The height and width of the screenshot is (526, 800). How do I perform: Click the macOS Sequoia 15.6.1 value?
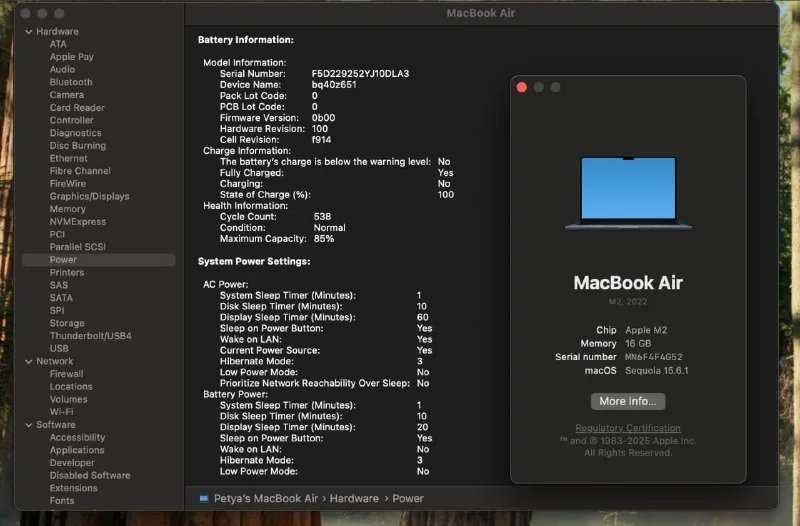[x=657, y=370]
